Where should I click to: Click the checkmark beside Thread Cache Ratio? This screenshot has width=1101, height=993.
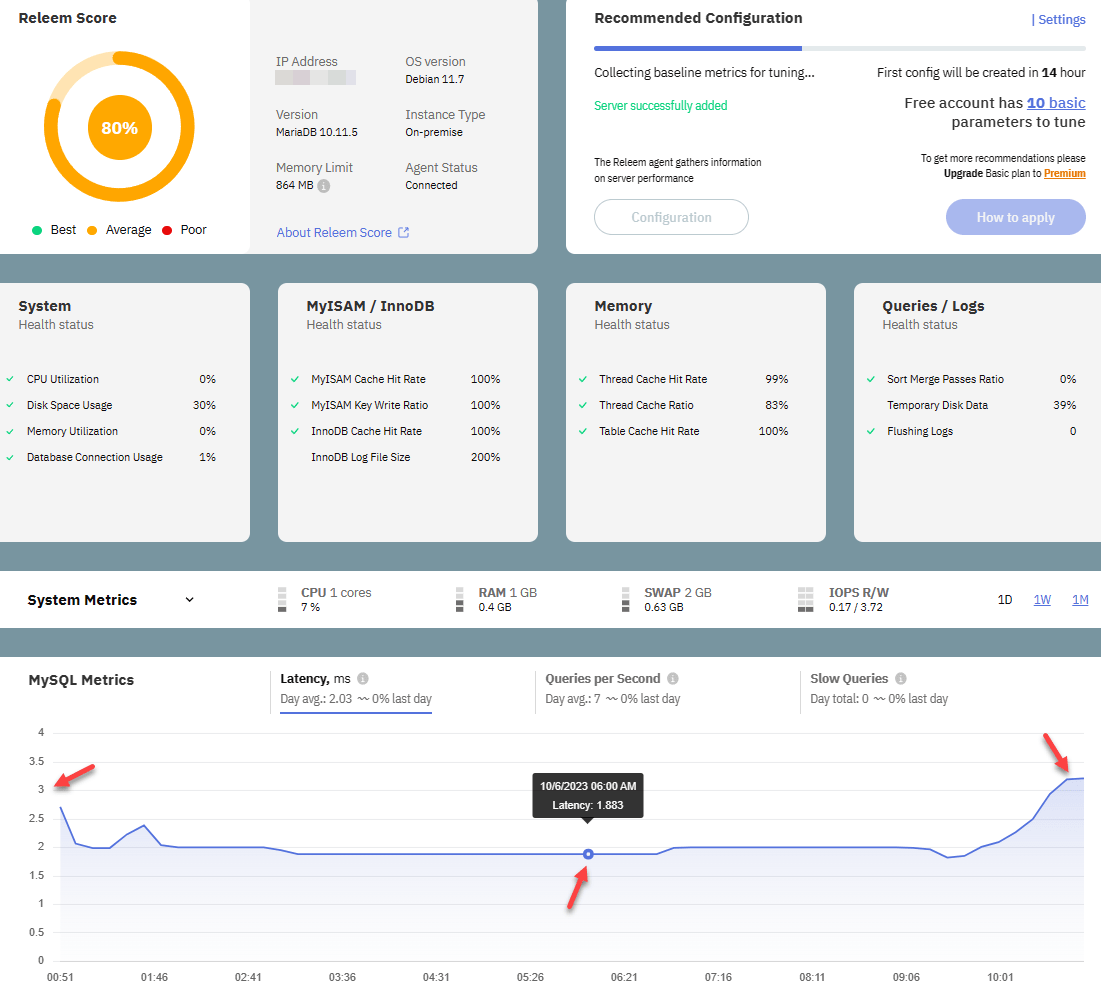click(x=583, y=405)
